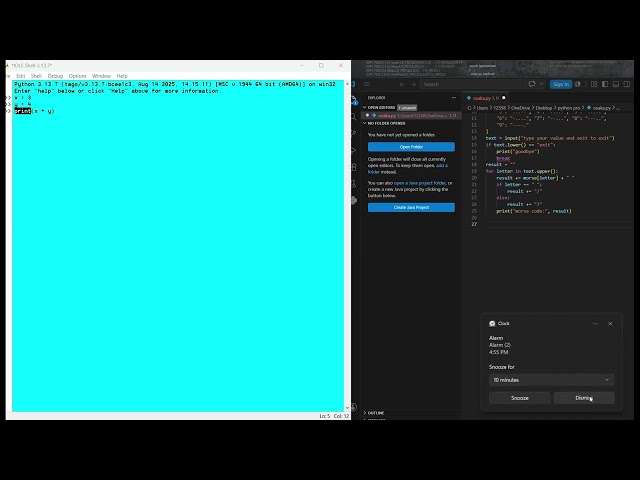
Task: Click the "1 unsaved" badge
Action: [x=407, y=108]
